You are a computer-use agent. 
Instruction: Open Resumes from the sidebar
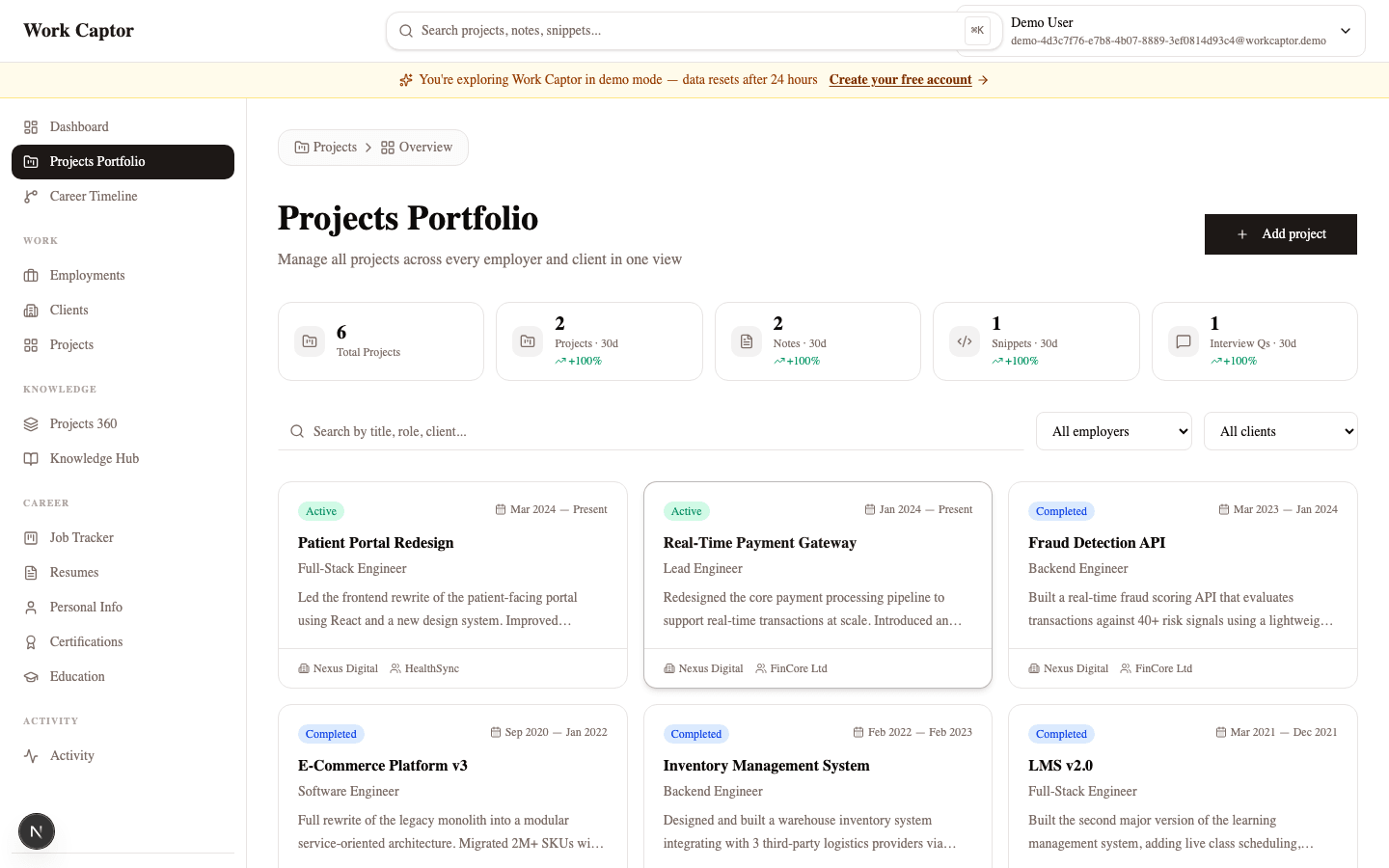point(123,573)
